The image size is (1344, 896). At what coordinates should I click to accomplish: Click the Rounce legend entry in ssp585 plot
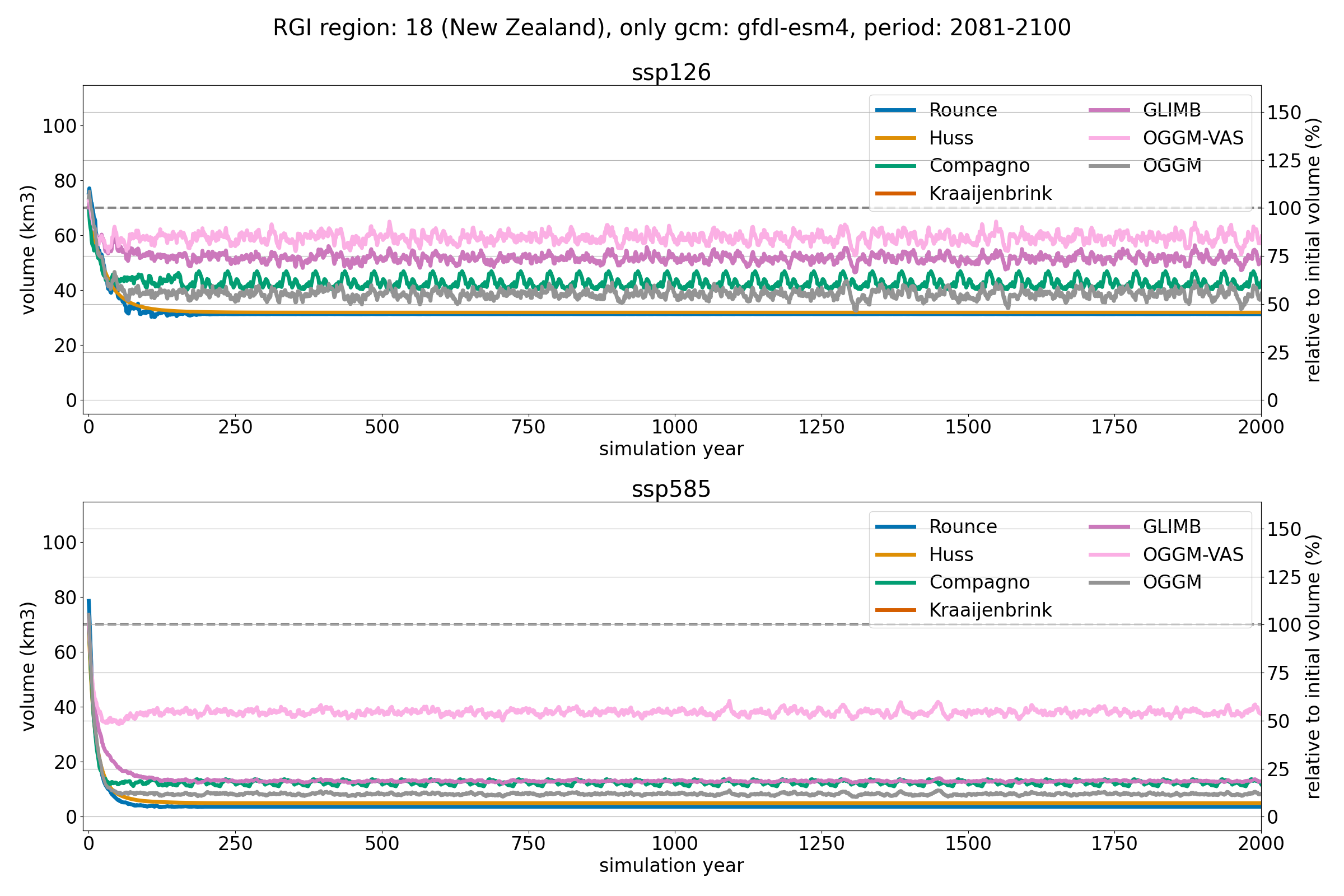tap(962, 526)
